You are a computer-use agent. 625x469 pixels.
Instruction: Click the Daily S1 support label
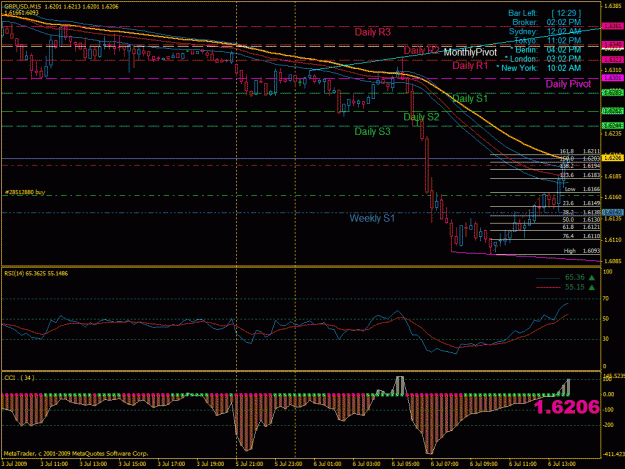point(470,98)
